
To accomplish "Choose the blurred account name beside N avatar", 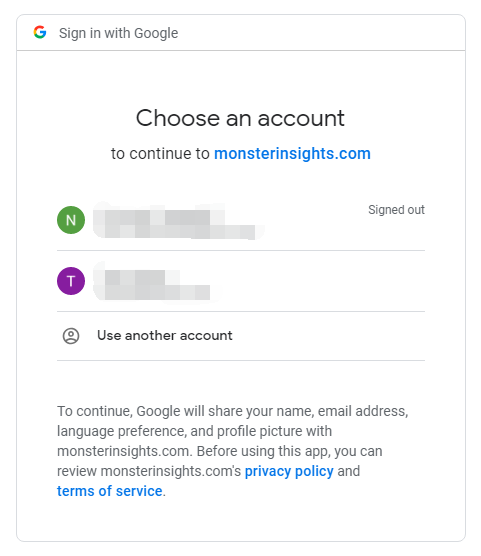I will pyautogui.click(x=160, y=217).
